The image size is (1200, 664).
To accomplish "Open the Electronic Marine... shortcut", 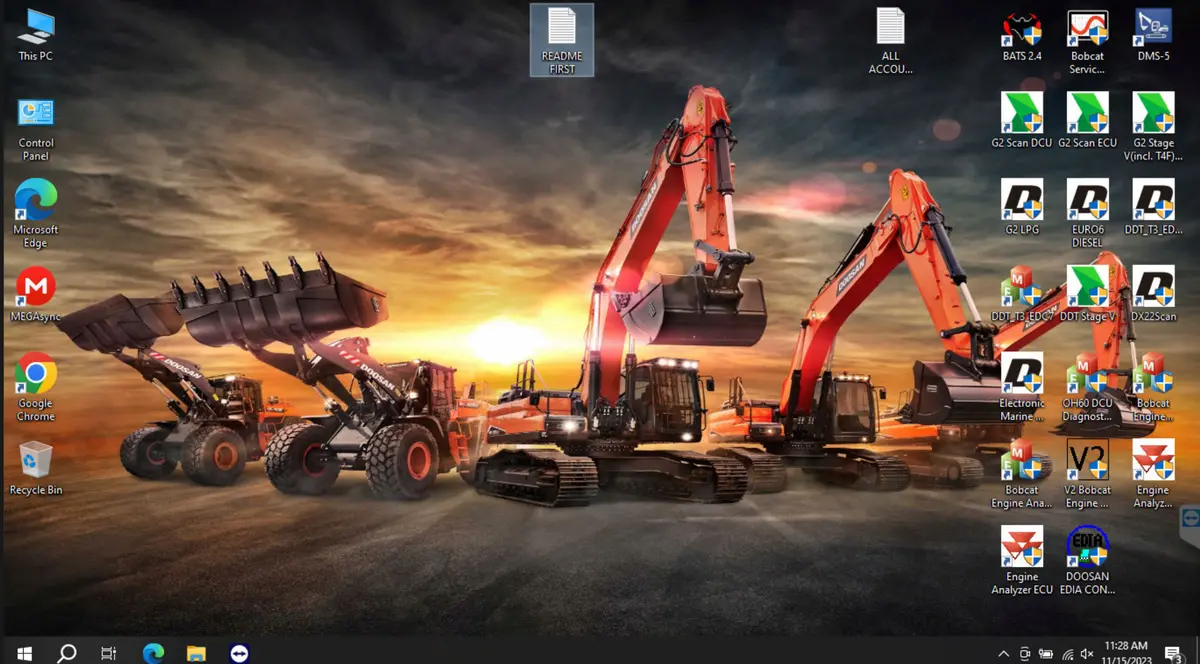I will pos(1022,386).
